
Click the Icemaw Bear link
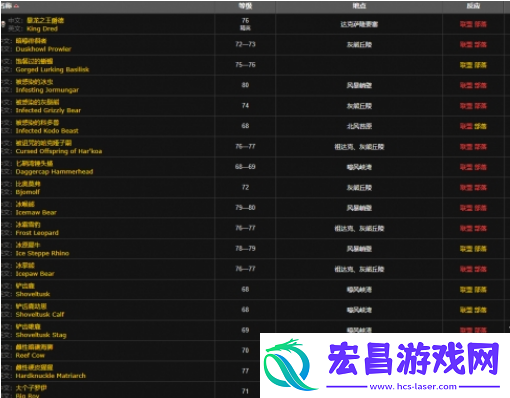36,212
